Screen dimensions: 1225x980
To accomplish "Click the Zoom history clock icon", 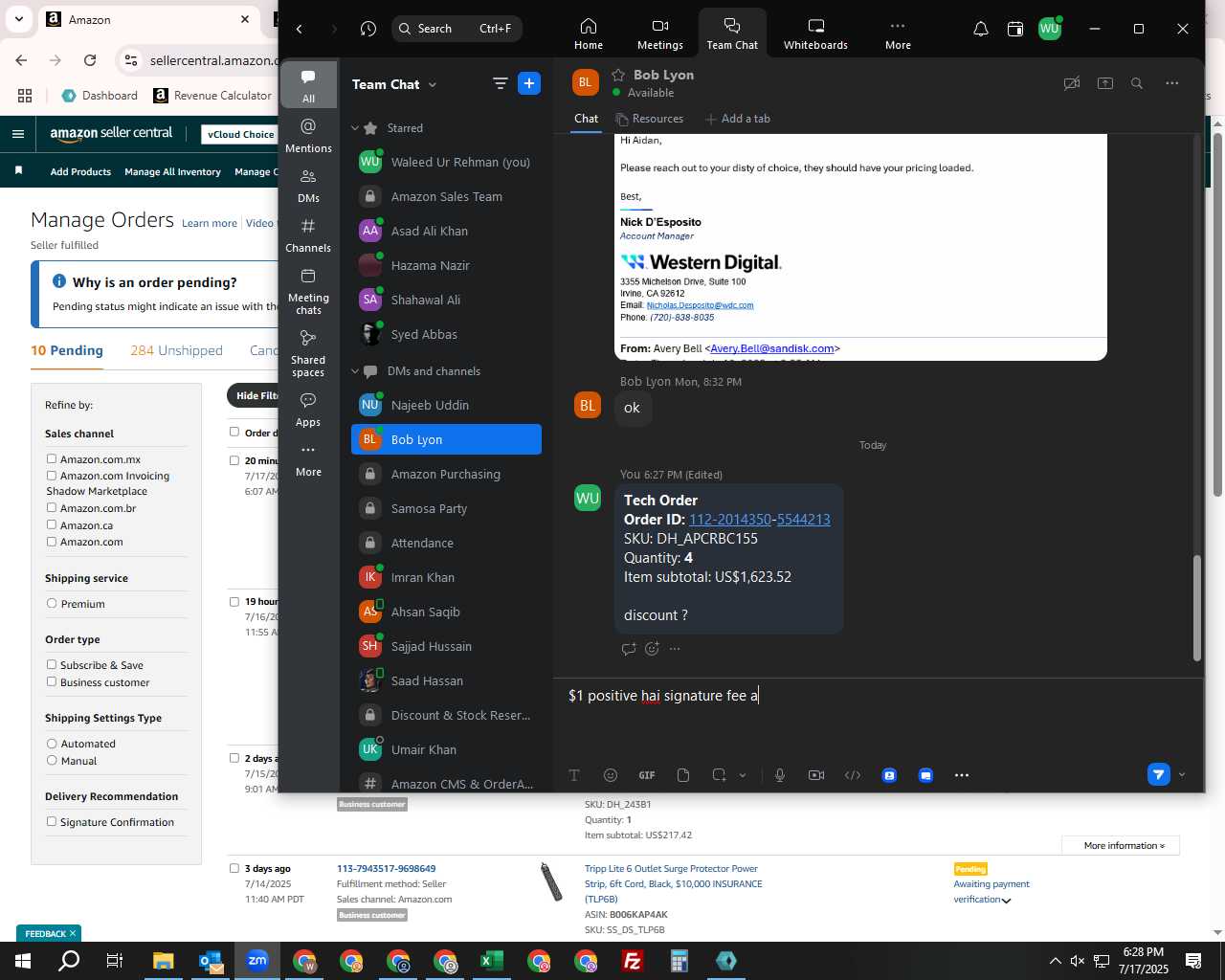I will [368, 29].
